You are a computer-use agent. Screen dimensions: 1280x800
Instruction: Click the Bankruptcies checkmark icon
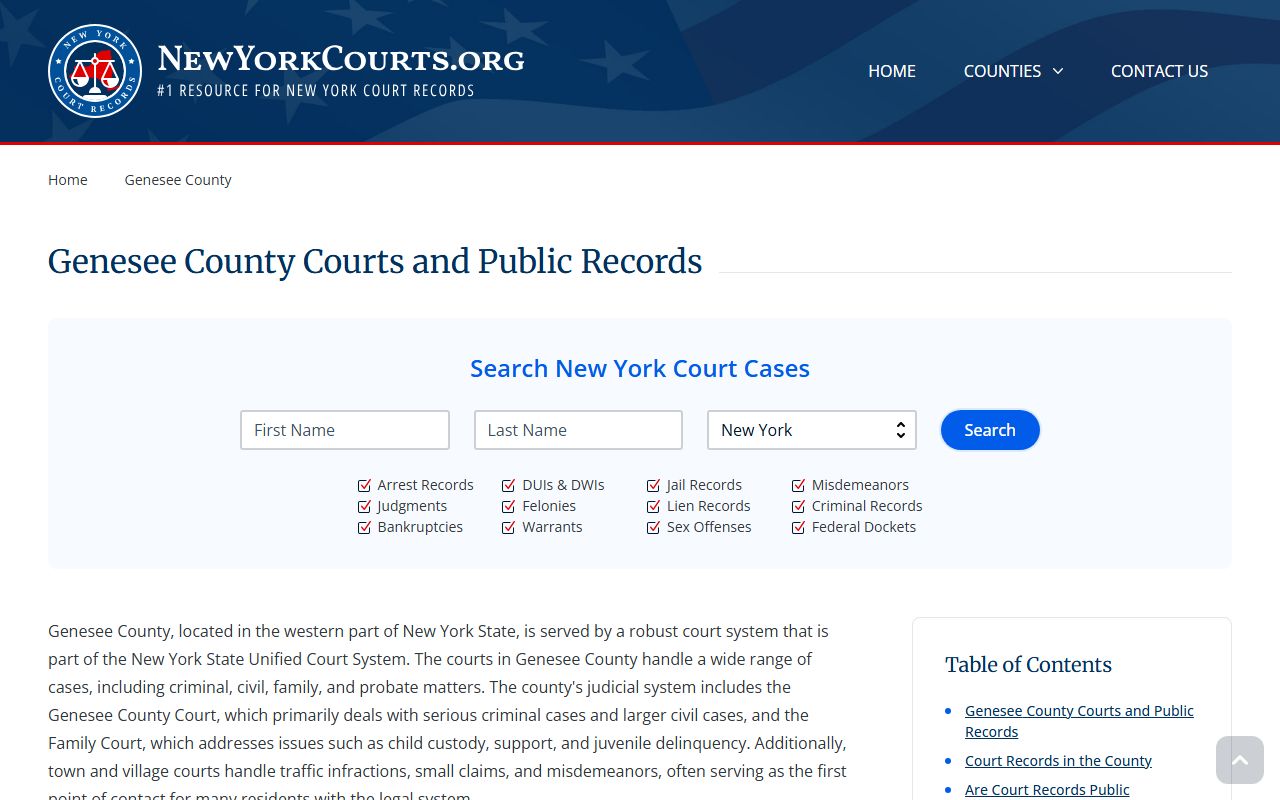pyautogui.click(x=364, y=527)
